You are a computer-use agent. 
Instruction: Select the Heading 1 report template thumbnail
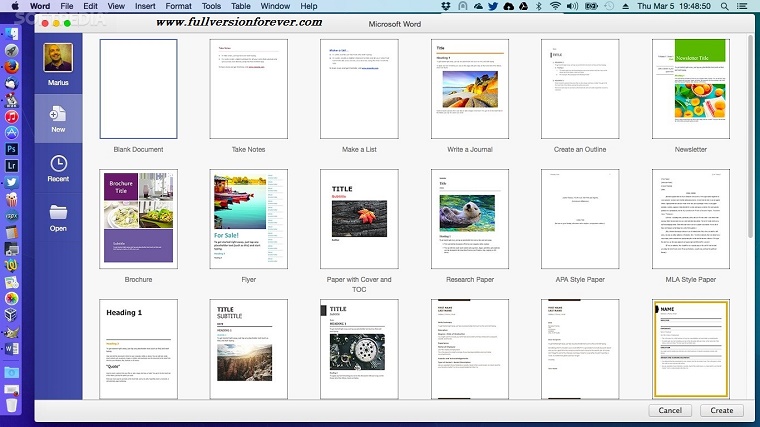138,349
